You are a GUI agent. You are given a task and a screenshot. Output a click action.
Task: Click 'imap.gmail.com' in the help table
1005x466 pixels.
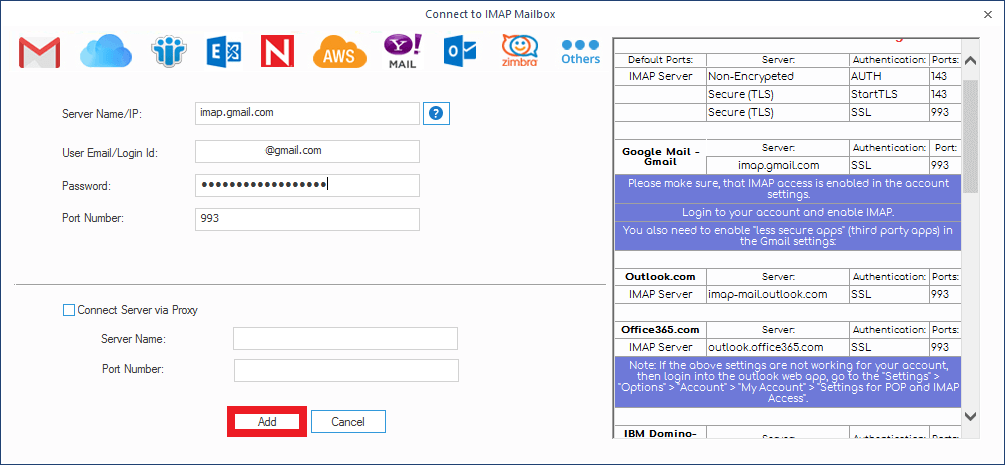click(x=778, y=165)
